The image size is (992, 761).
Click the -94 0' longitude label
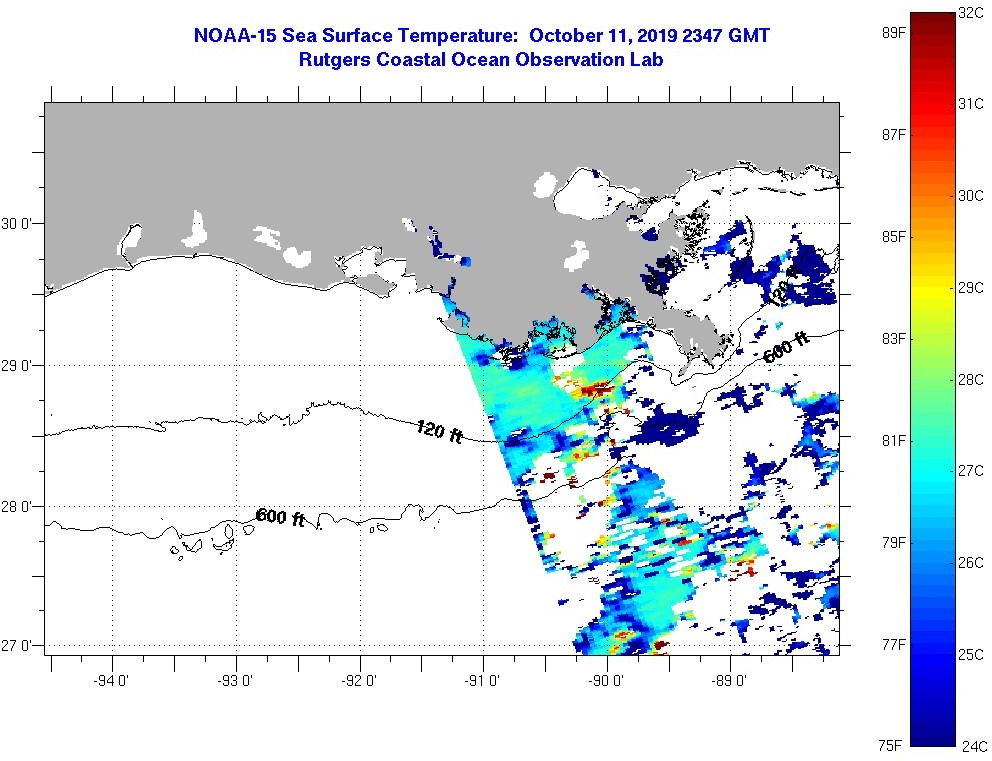[111, 681]
